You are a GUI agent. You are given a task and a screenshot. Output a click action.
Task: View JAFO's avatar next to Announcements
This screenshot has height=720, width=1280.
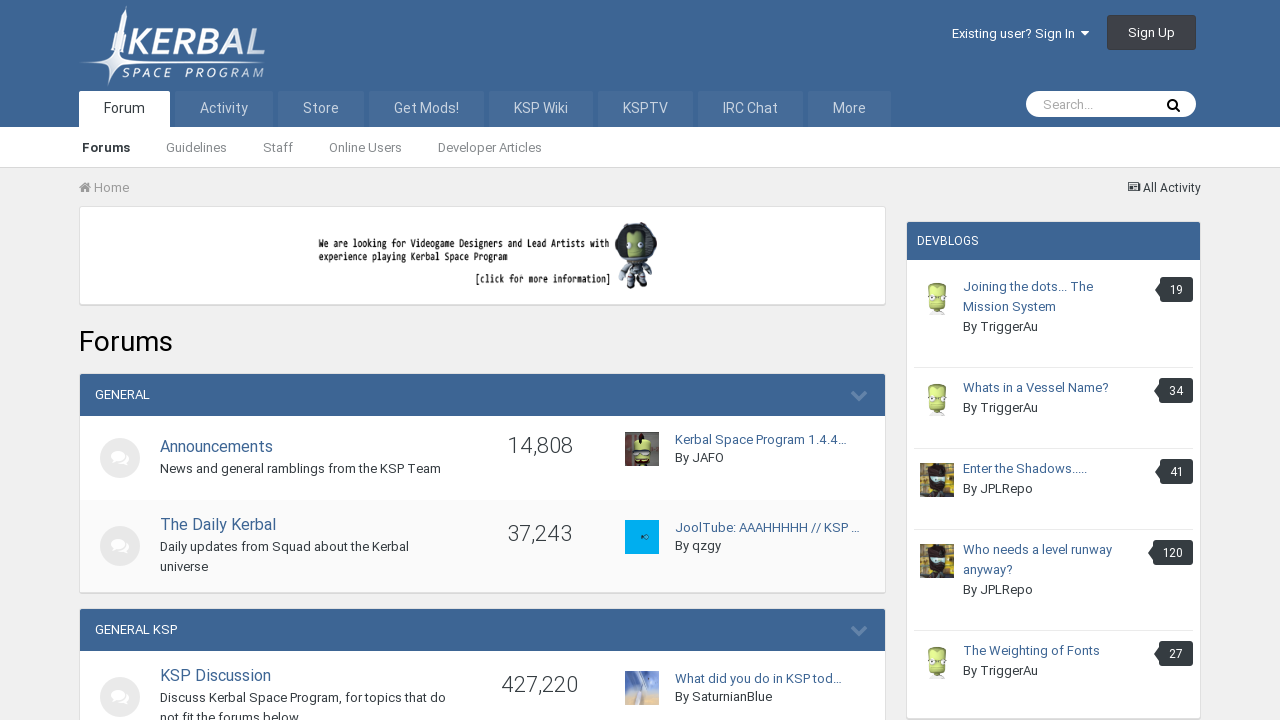642,449
